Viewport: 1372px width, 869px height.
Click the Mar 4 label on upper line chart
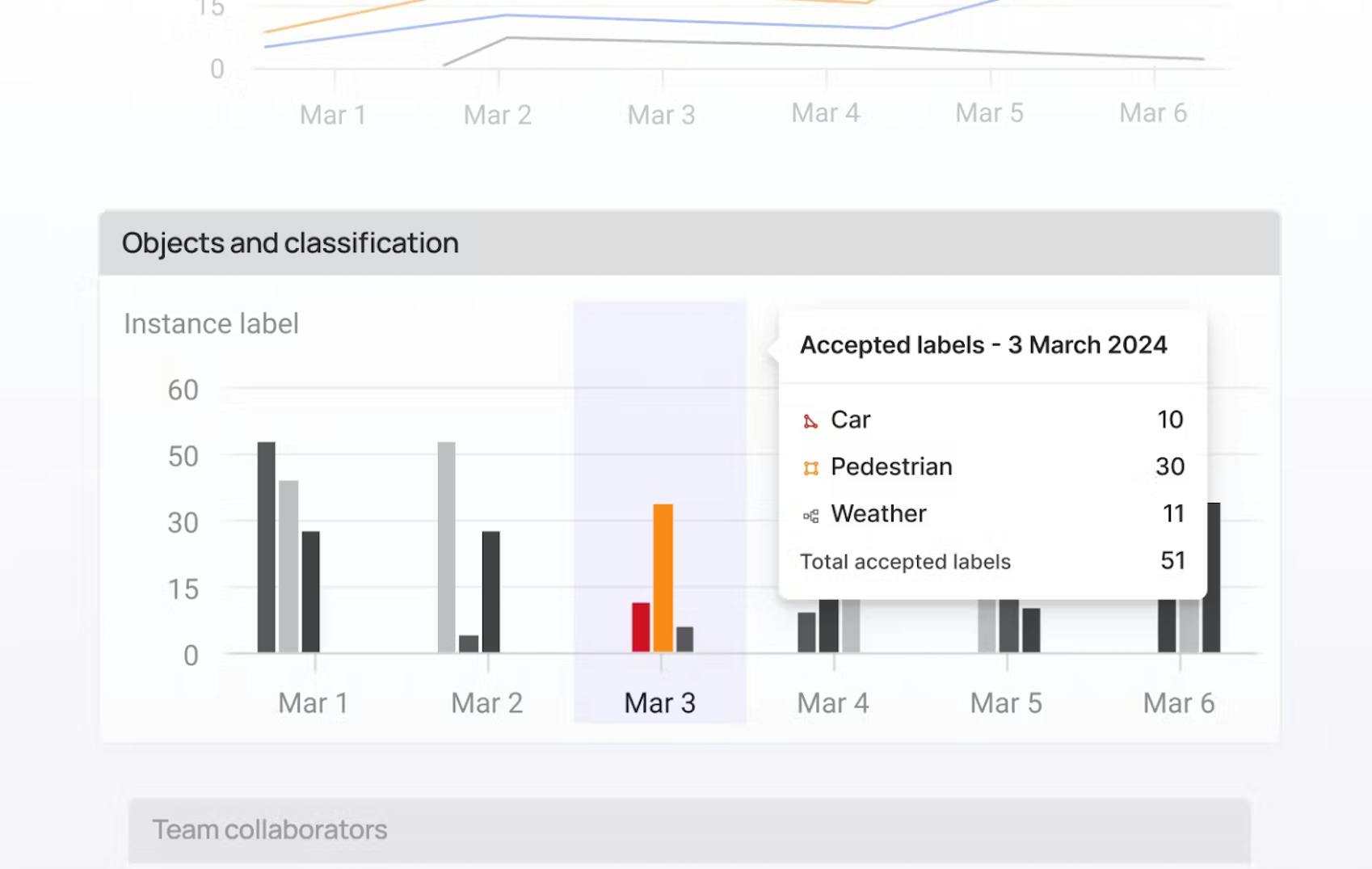825,113
